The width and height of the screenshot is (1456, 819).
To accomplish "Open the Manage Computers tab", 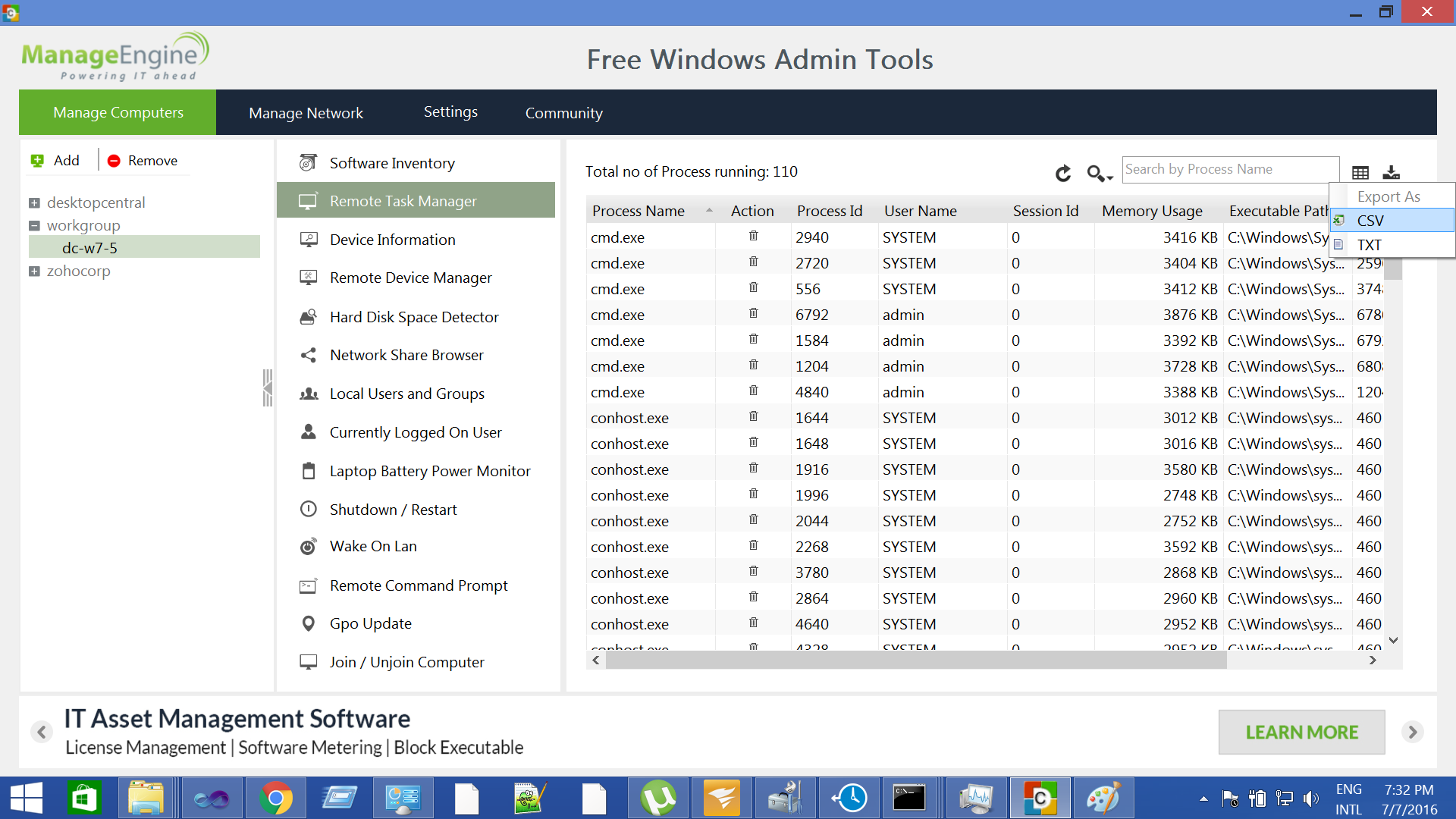I will click(118, 112).
